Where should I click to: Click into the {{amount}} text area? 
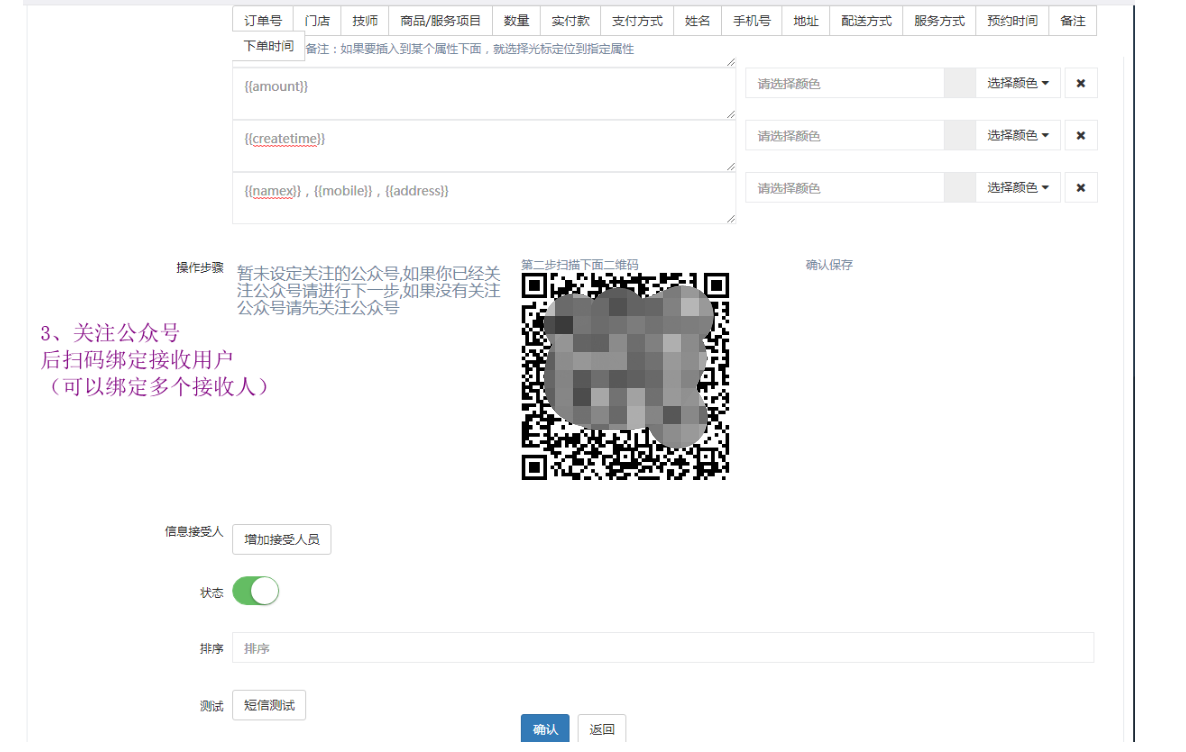[484, 93]
